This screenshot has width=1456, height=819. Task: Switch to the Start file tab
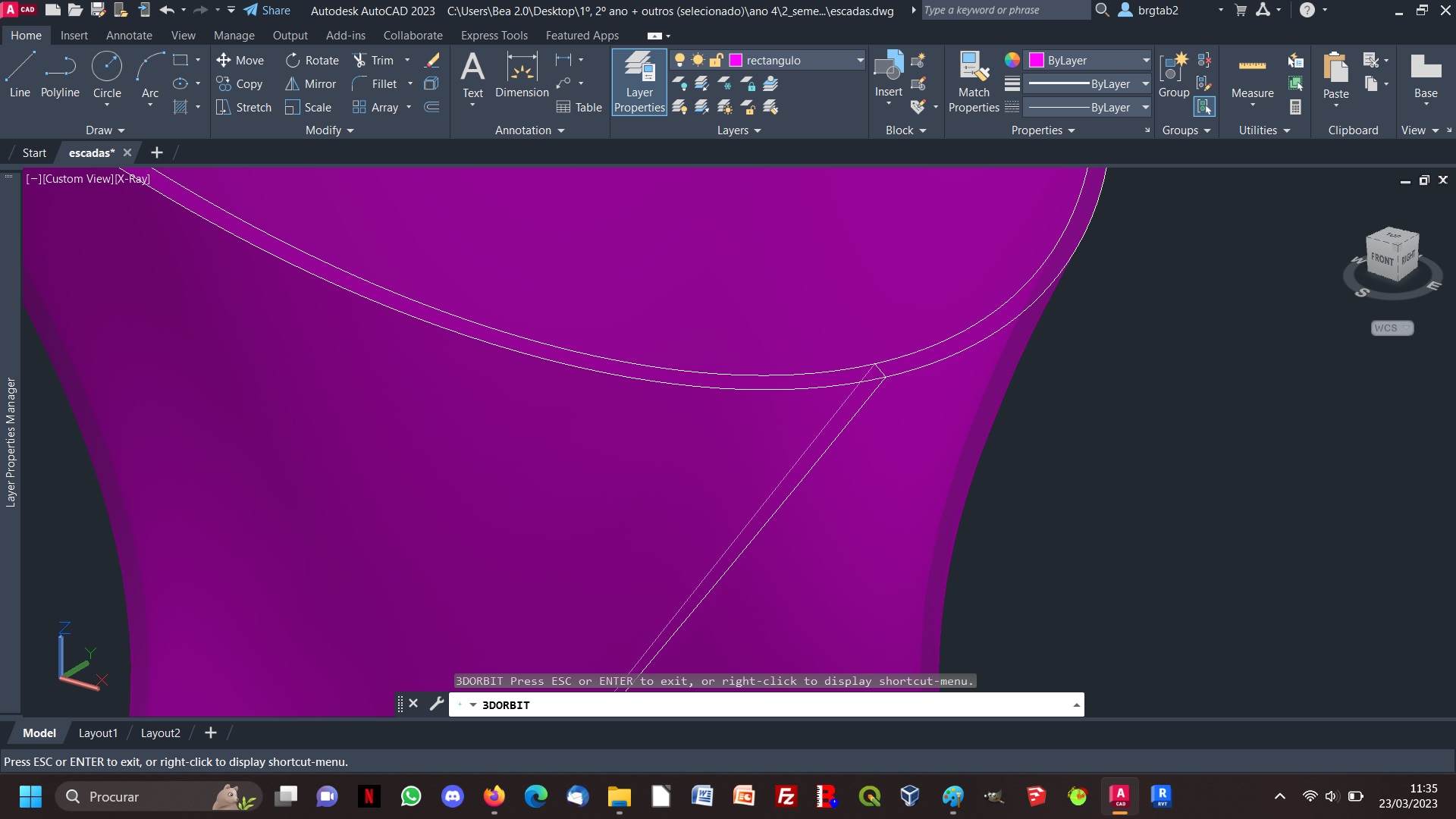coord(34,152)
